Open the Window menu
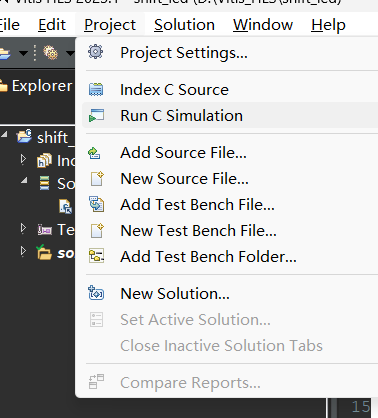The image size is (378, 418). [263, 25]
